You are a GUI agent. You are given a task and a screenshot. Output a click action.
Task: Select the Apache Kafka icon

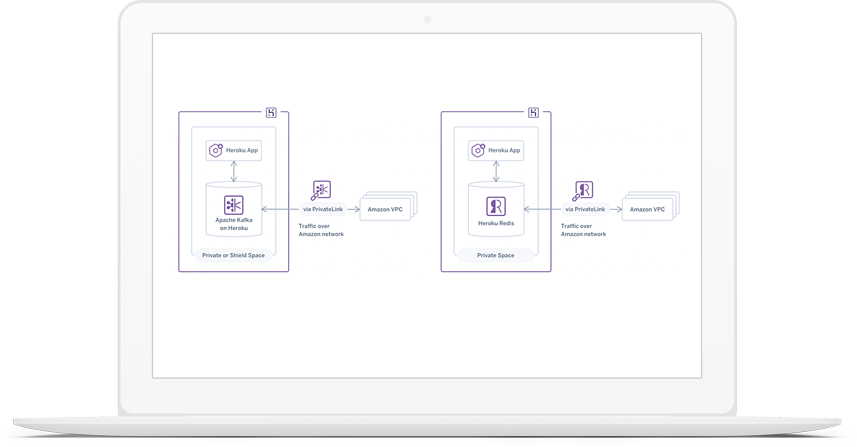click(234, 205)
